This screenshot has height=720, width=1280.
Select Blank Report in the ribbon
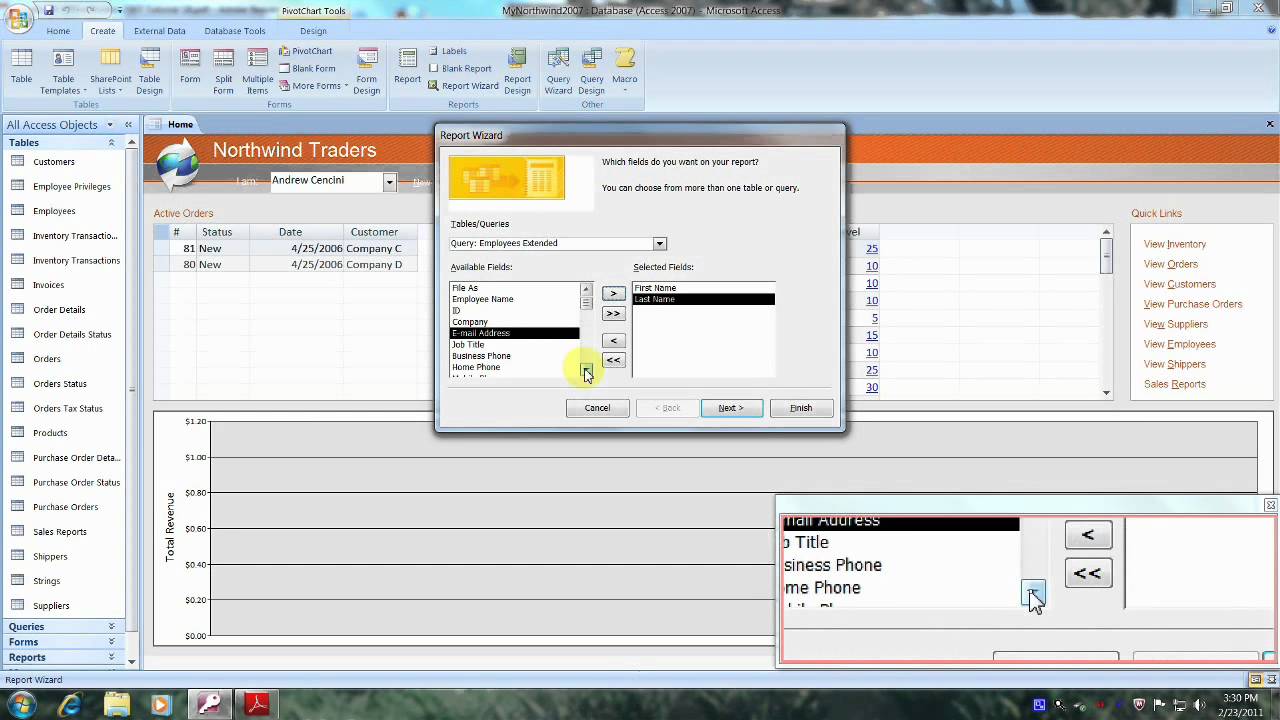pos(460,68)
